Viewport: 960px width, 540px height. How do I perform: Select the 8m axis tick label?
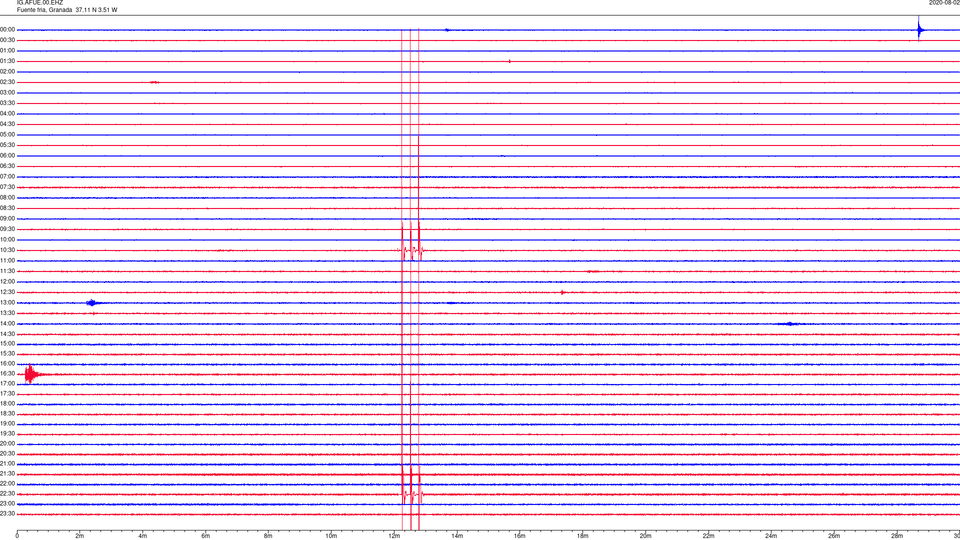pyautogui.click(x=268, y=536)
